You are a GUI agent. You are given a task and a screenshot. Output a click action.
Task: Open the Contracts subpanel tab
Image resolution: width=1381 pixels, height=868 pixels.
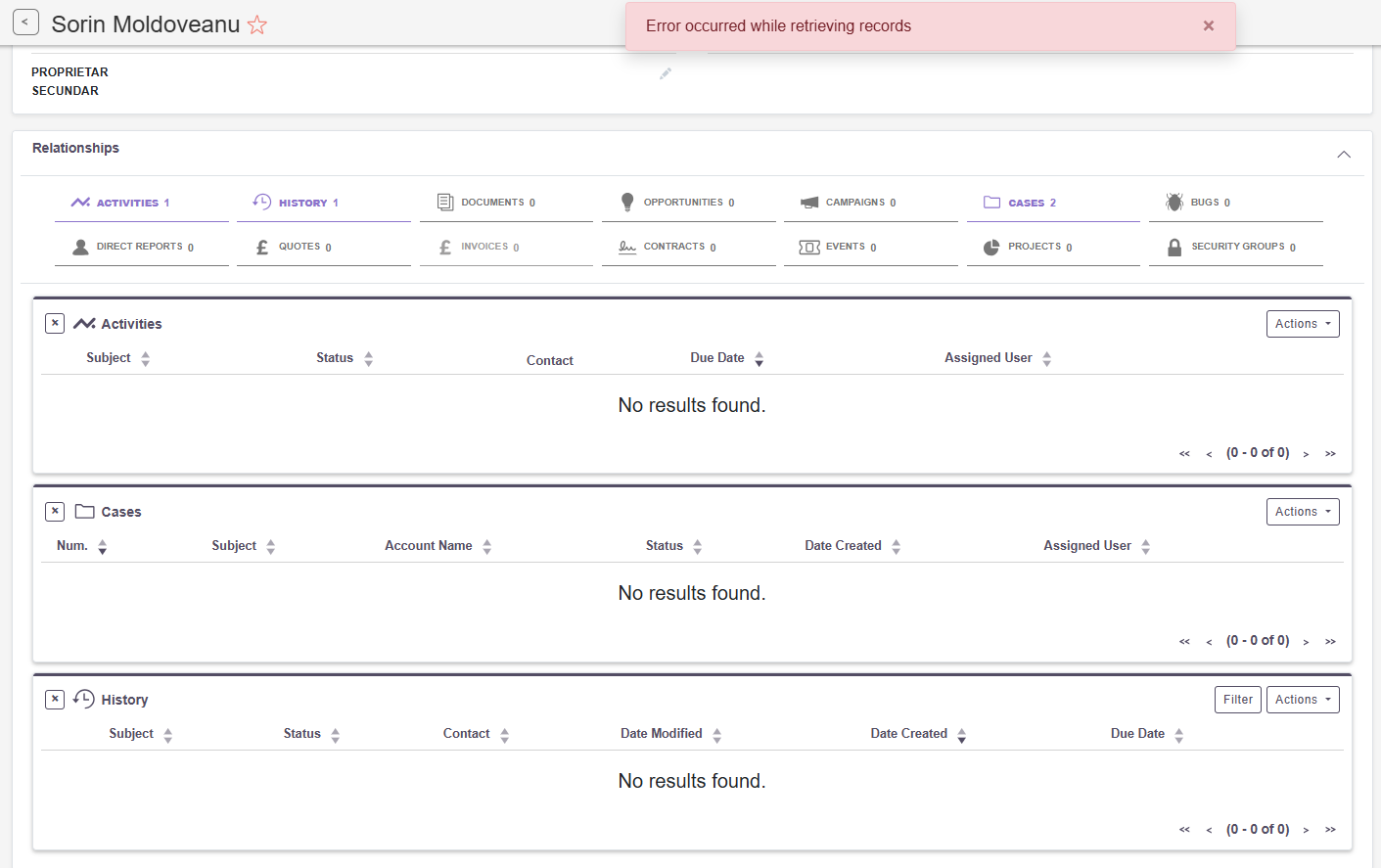pyautogui.click(x=689, y=247)
